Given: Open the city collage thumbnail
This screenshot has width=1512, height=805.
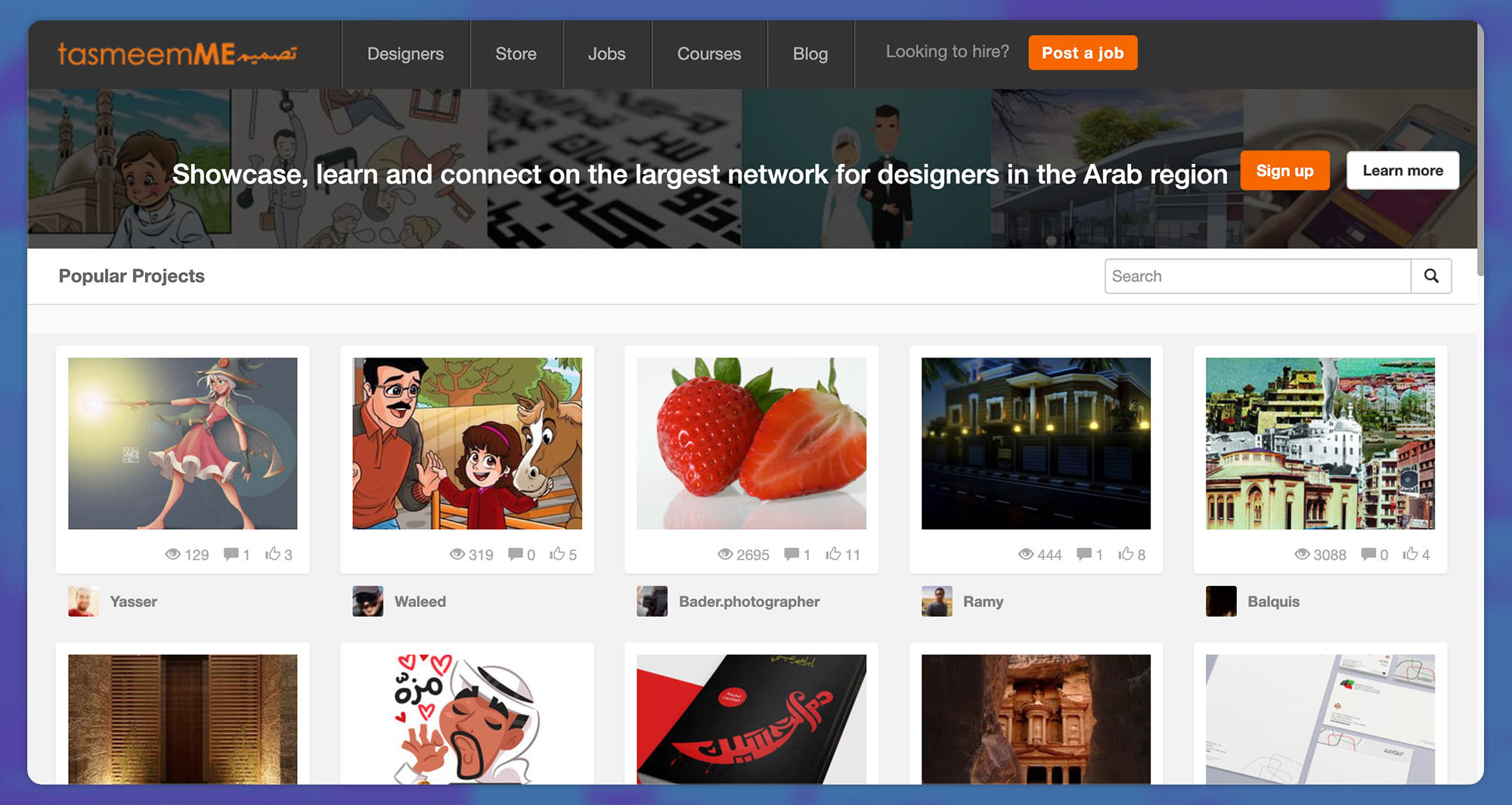Looking at the screenshot, I should click(x=1321, y=444).
